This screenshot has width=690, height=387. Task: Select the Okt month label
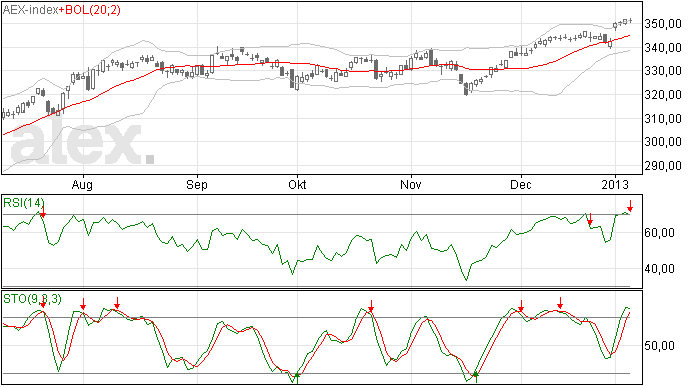297,184
